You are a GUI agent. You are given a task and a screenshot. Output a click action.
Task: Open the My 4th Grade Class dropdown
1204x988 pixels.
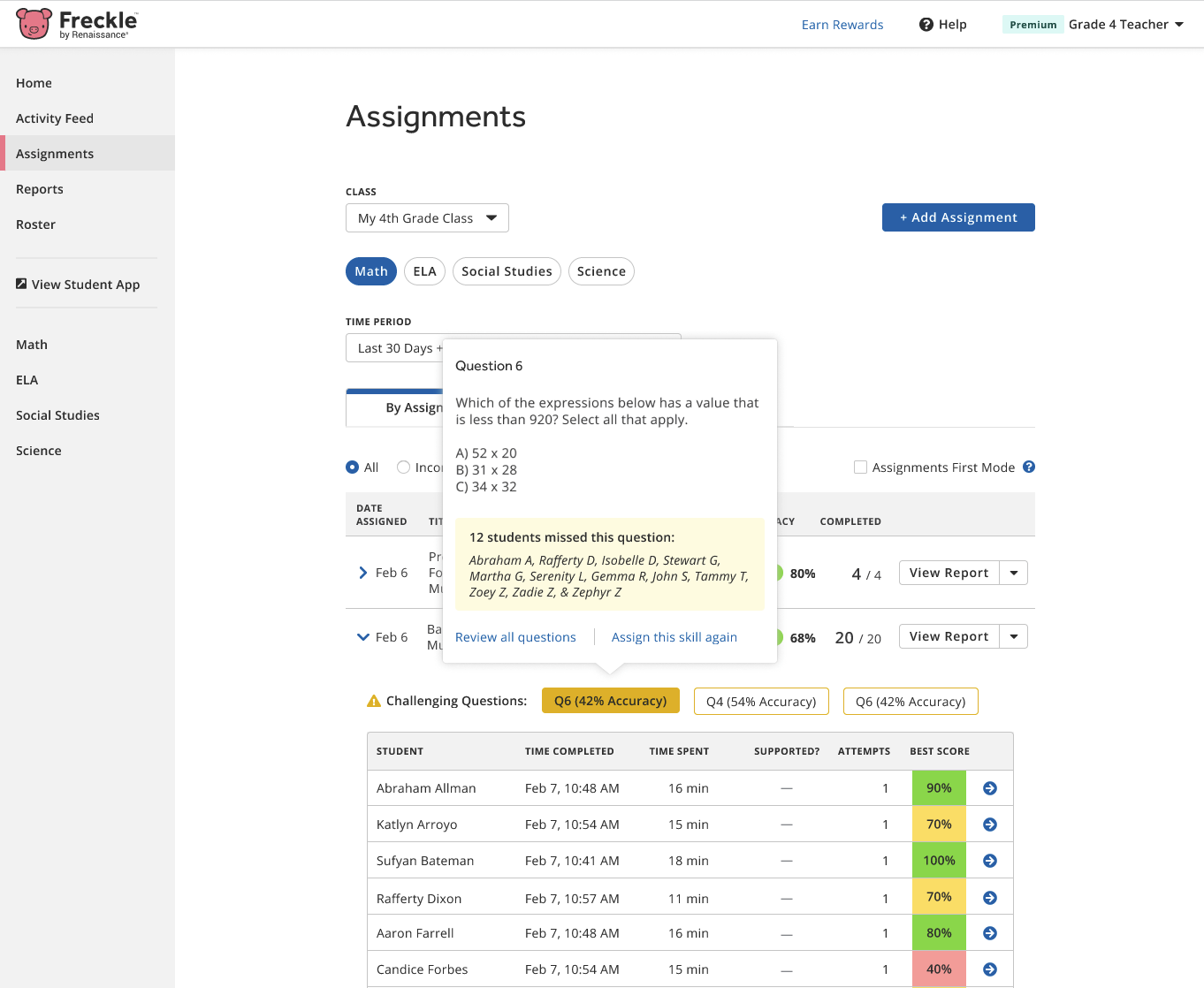coord(427,217)
